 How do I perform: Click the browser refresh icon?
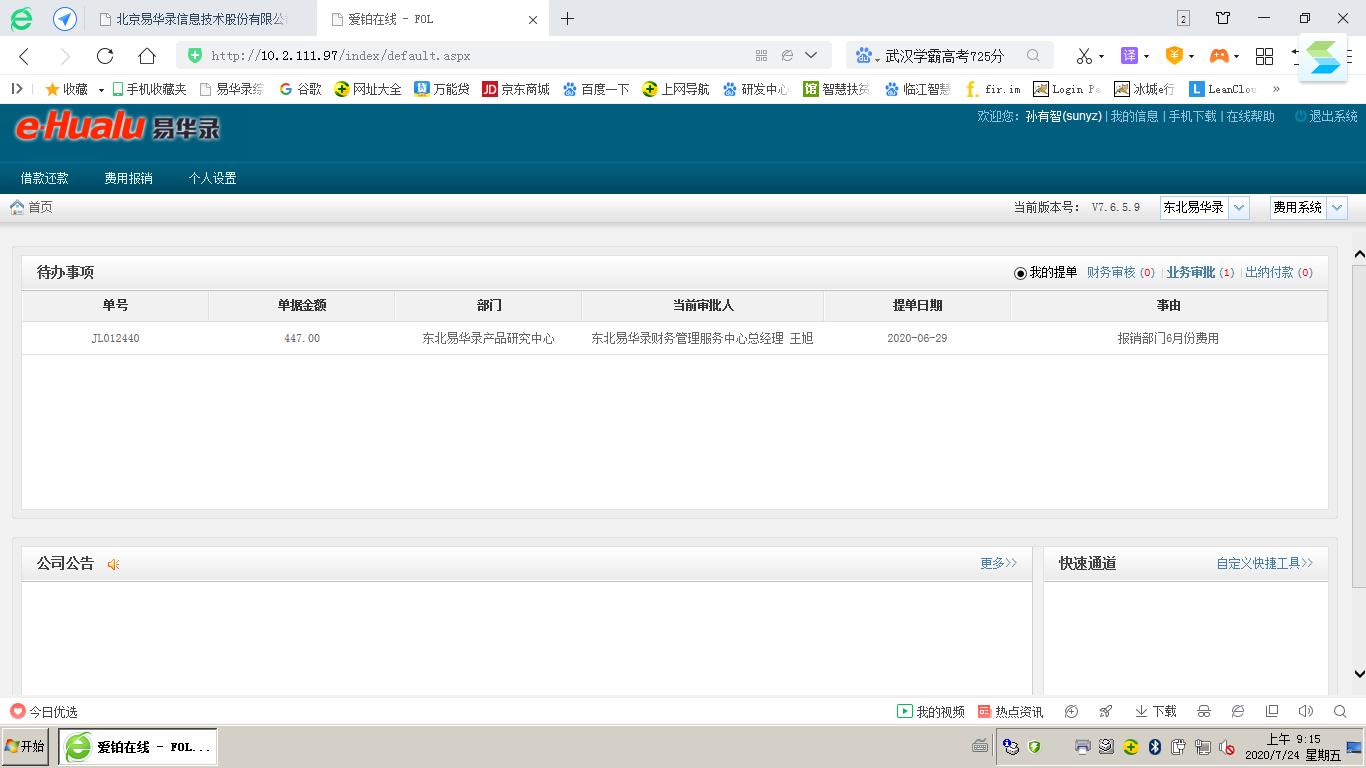105,56
